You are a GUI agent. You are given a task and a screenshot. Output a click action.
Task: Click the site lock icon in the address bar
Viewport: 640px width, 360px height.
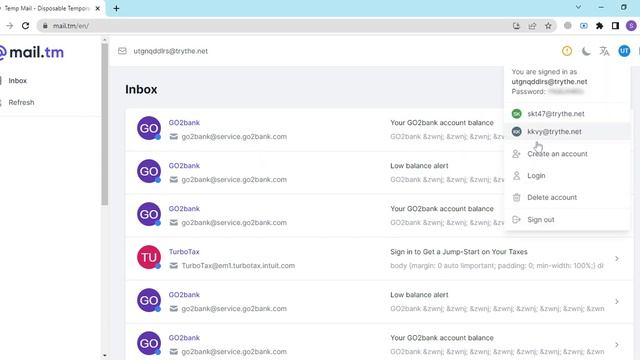45,26
